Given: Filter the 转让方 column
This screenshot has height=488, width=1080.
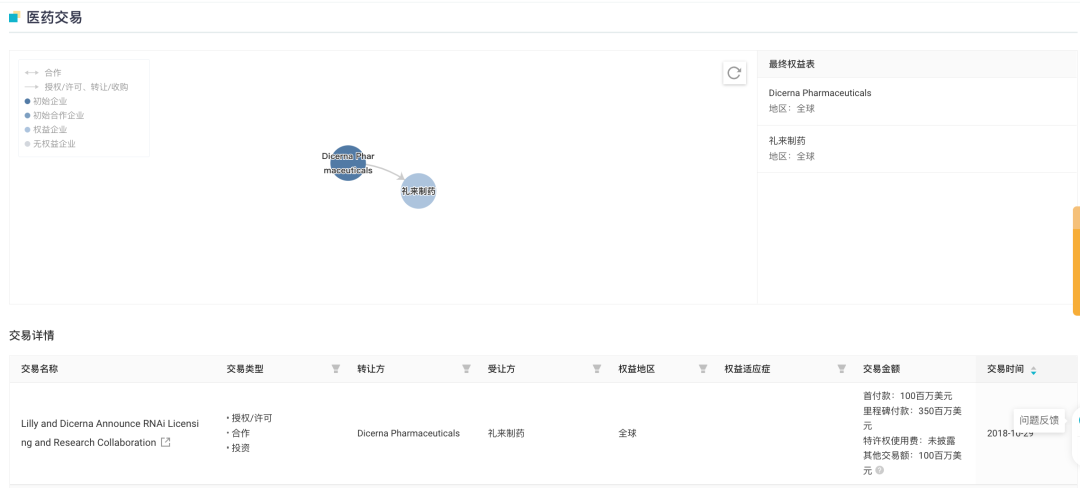Looking at the screenshot, I should pos(466,369).
